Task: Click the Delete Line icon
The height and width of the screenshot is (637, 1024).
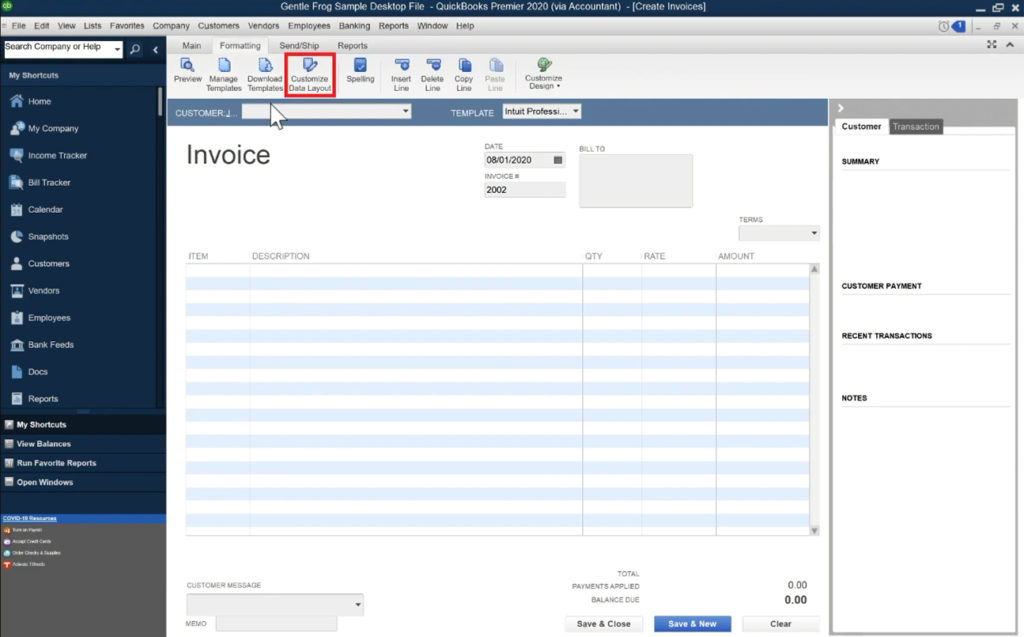Action: (432, 70)
